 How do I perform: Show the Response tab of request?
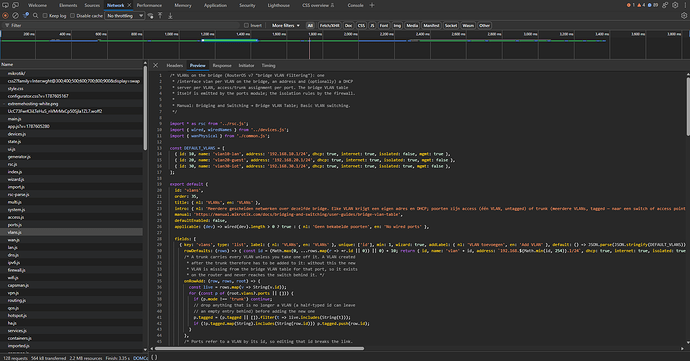click(222, 65)
